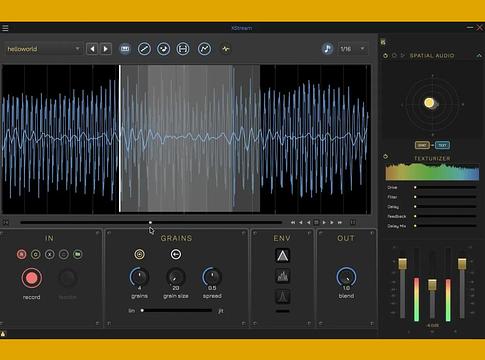This screenshot has height=360, width=485.
Task: Collapse the Spatial Audio section chevron
Action: [479, 56]
